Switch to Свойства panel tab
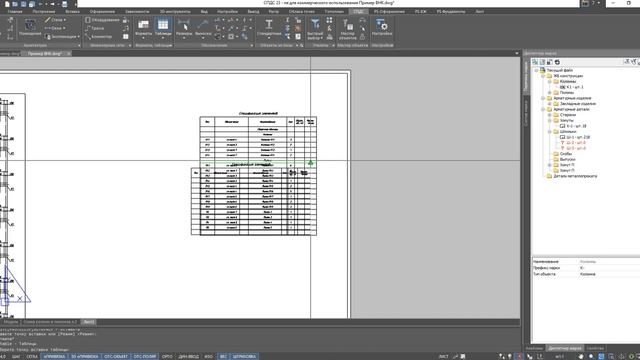Image resolution: width=640 pixels, height=360 pixels. 595,348
